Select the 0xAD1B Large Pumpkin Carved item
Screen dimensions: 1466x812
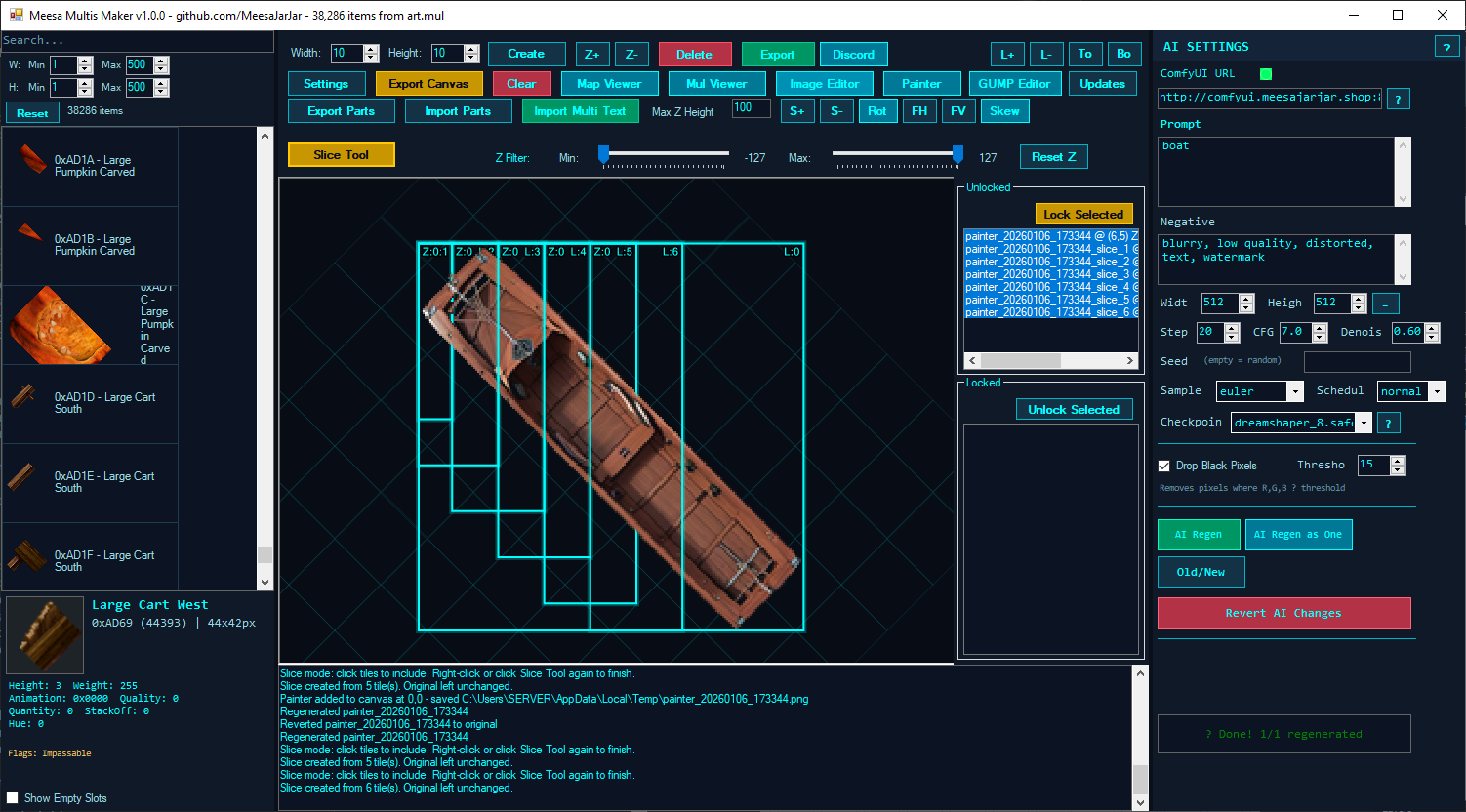coord(90,245)
